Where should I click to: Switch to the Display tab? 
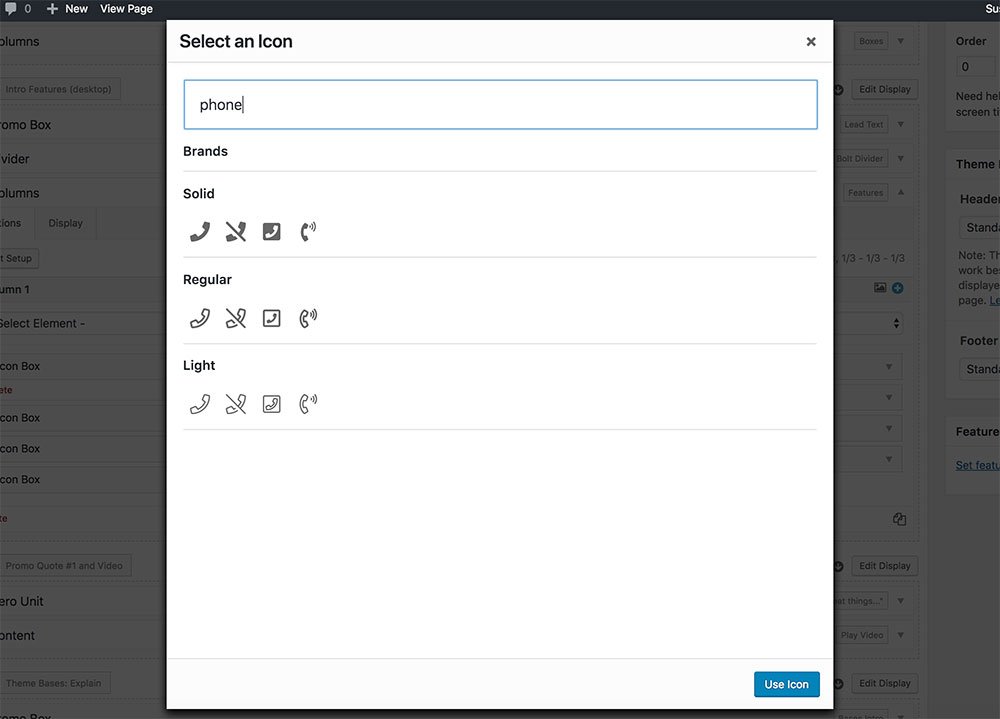pos(66,223)
